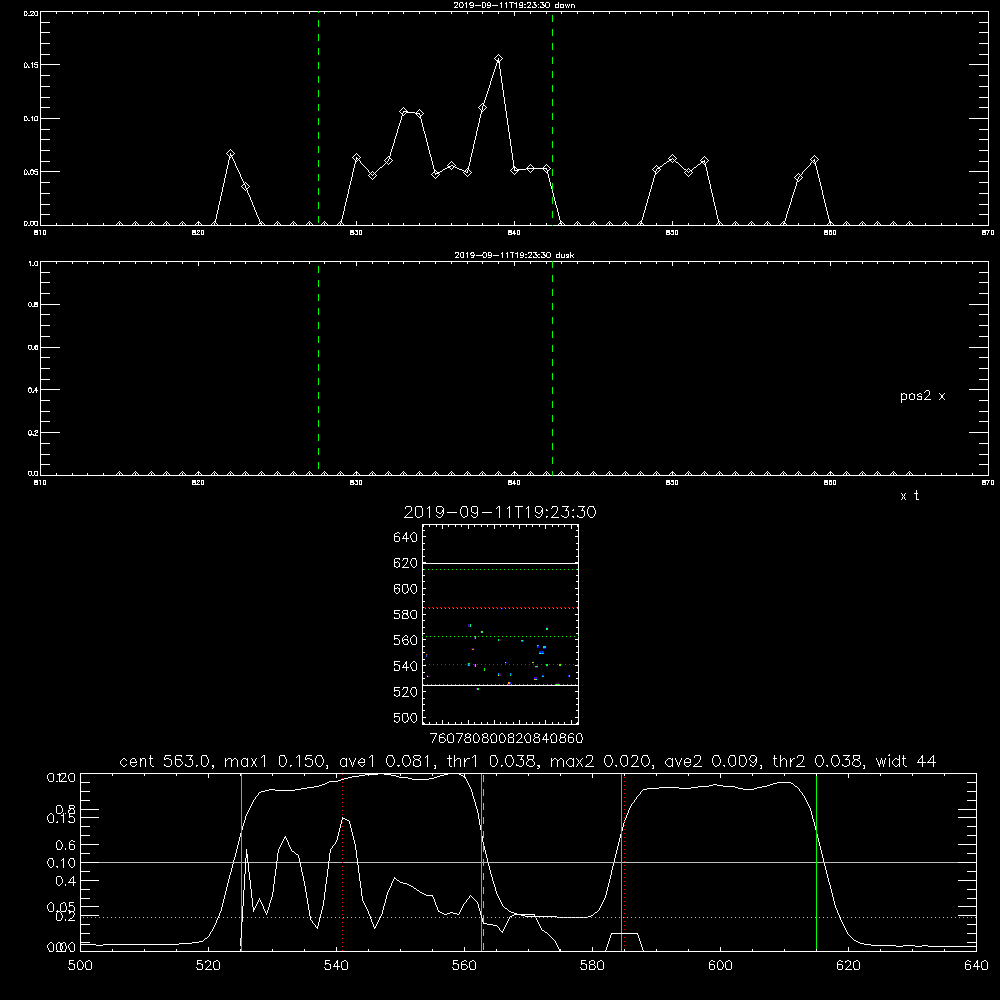Click the '760780800820840860' x-axis label of scatter plot

[506, 738]
